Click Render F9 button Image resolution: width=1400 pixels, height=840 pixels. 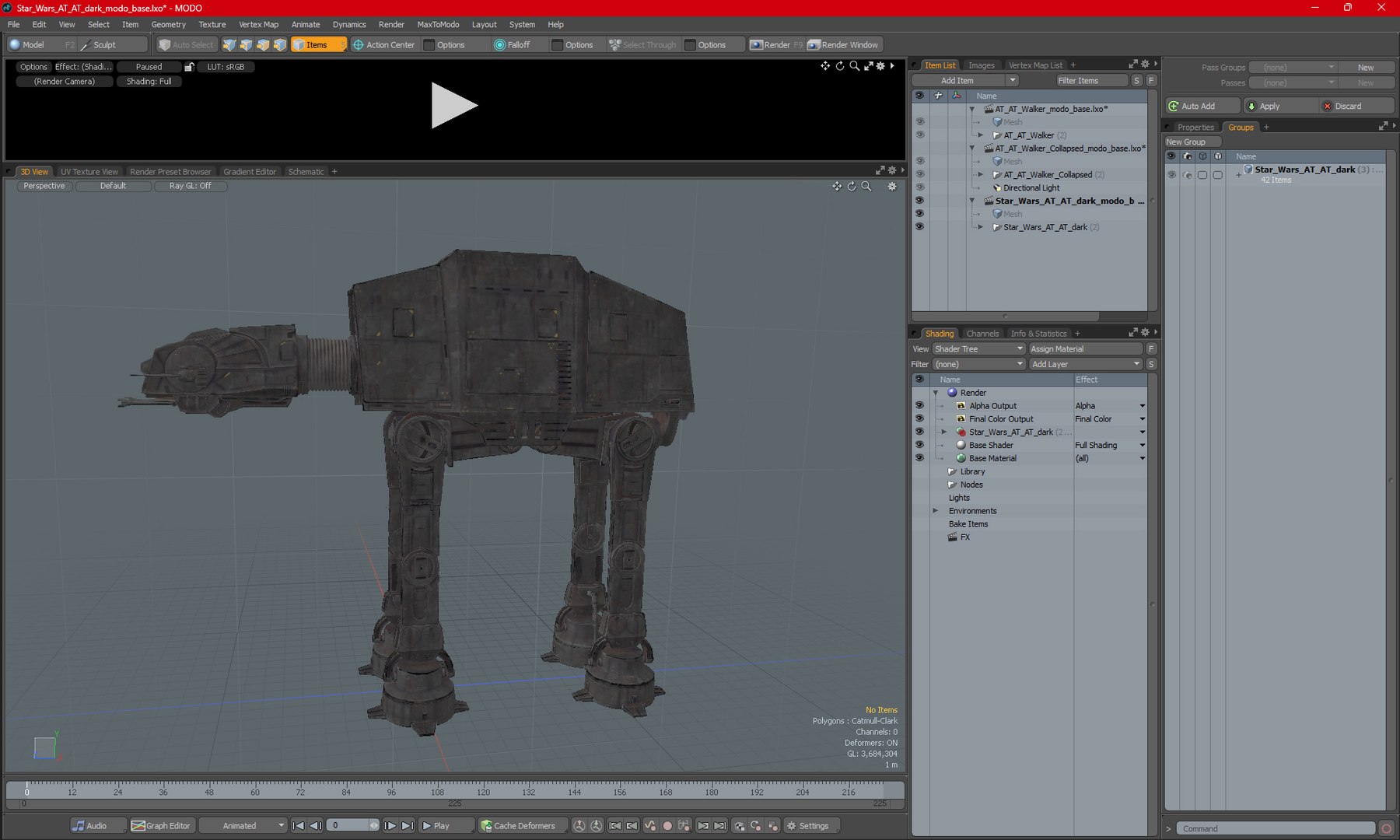click(775, 45)
